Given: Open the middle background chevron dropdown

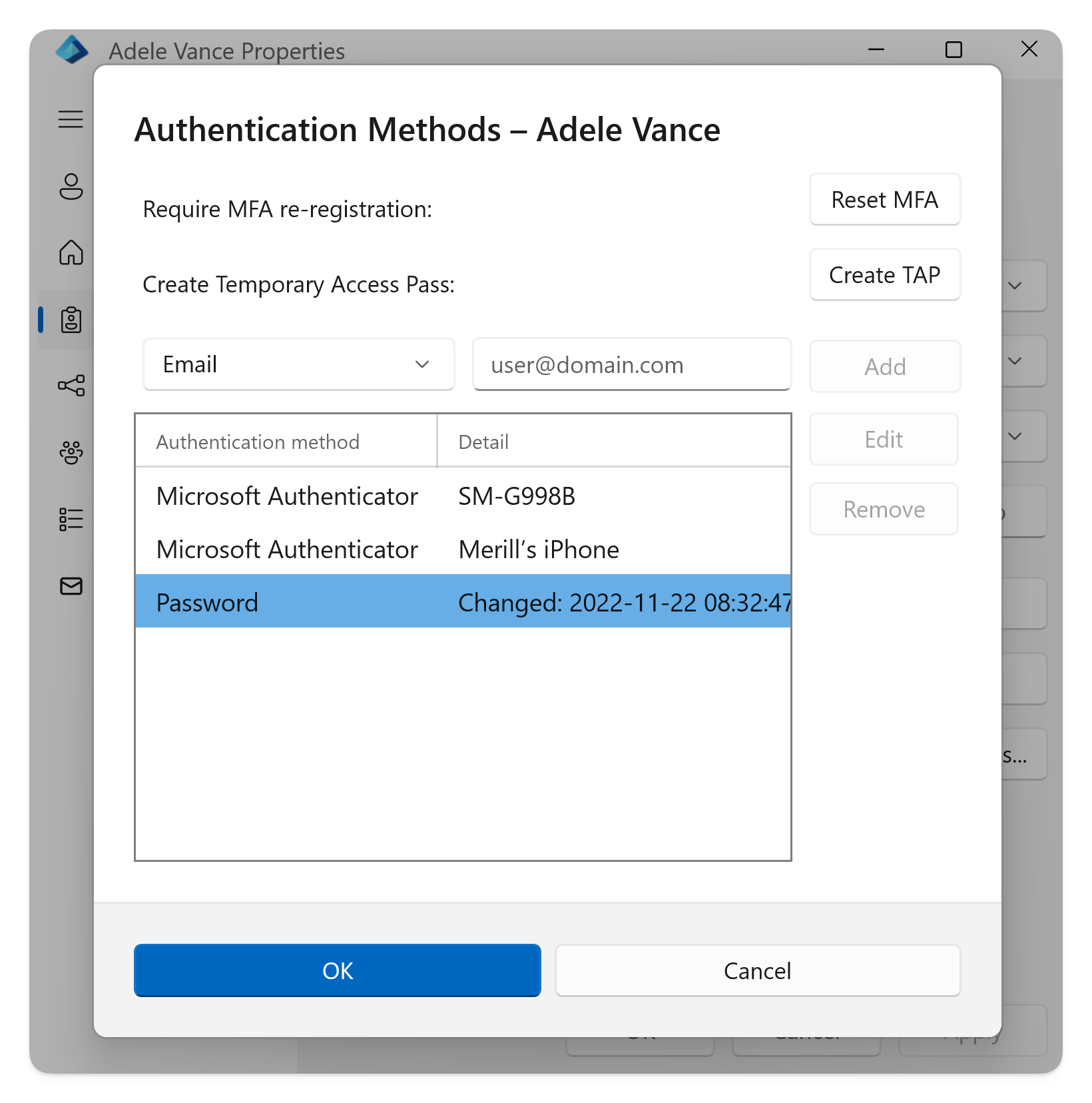Looking at the screenshot, I should pos(1015,362).
